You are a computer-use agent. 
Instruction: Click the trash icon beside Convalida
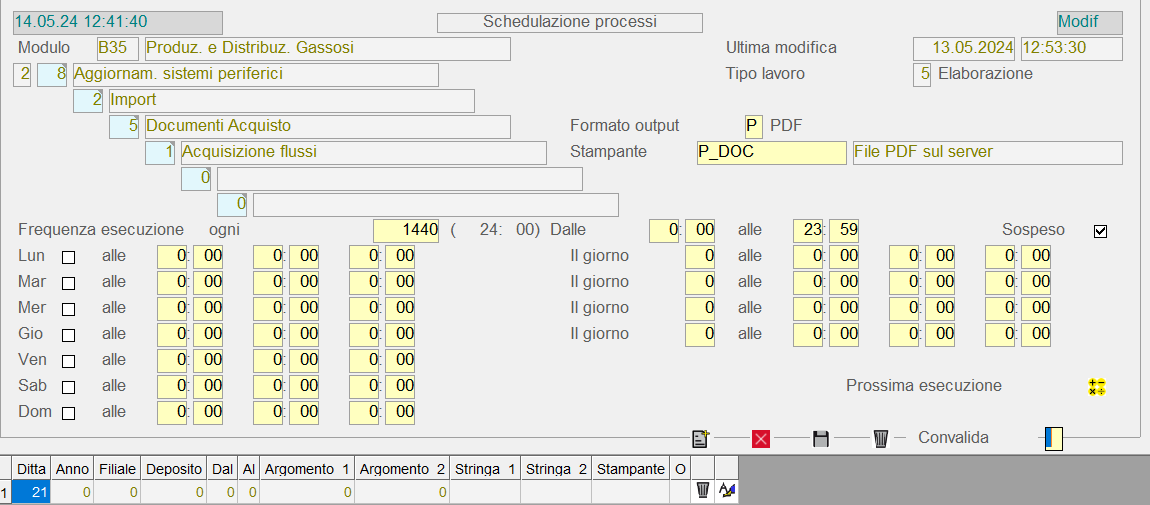tap(880, 438)
